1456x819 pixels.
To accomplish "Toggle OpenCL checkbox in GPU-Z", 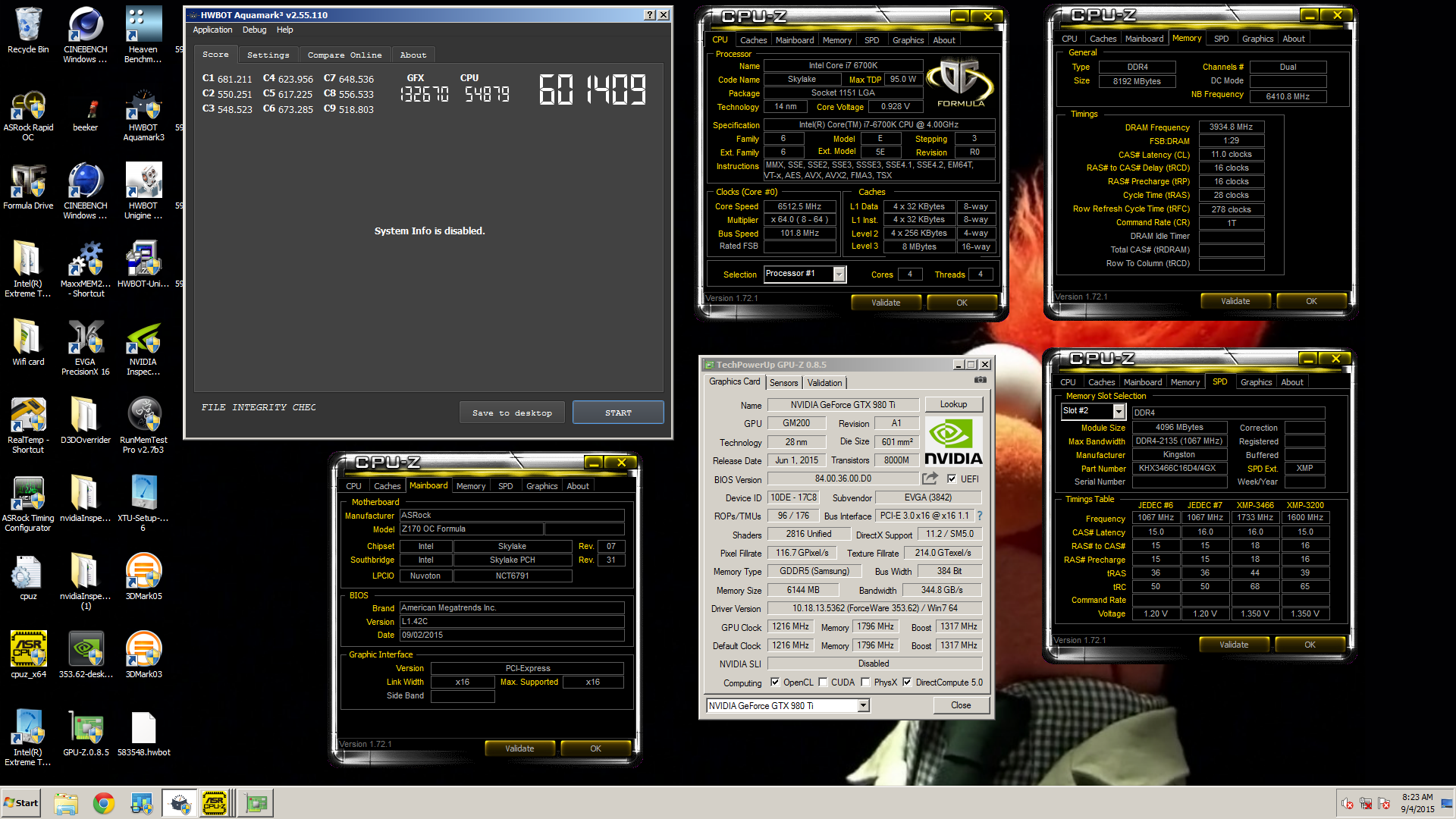I will coord(774,682).
